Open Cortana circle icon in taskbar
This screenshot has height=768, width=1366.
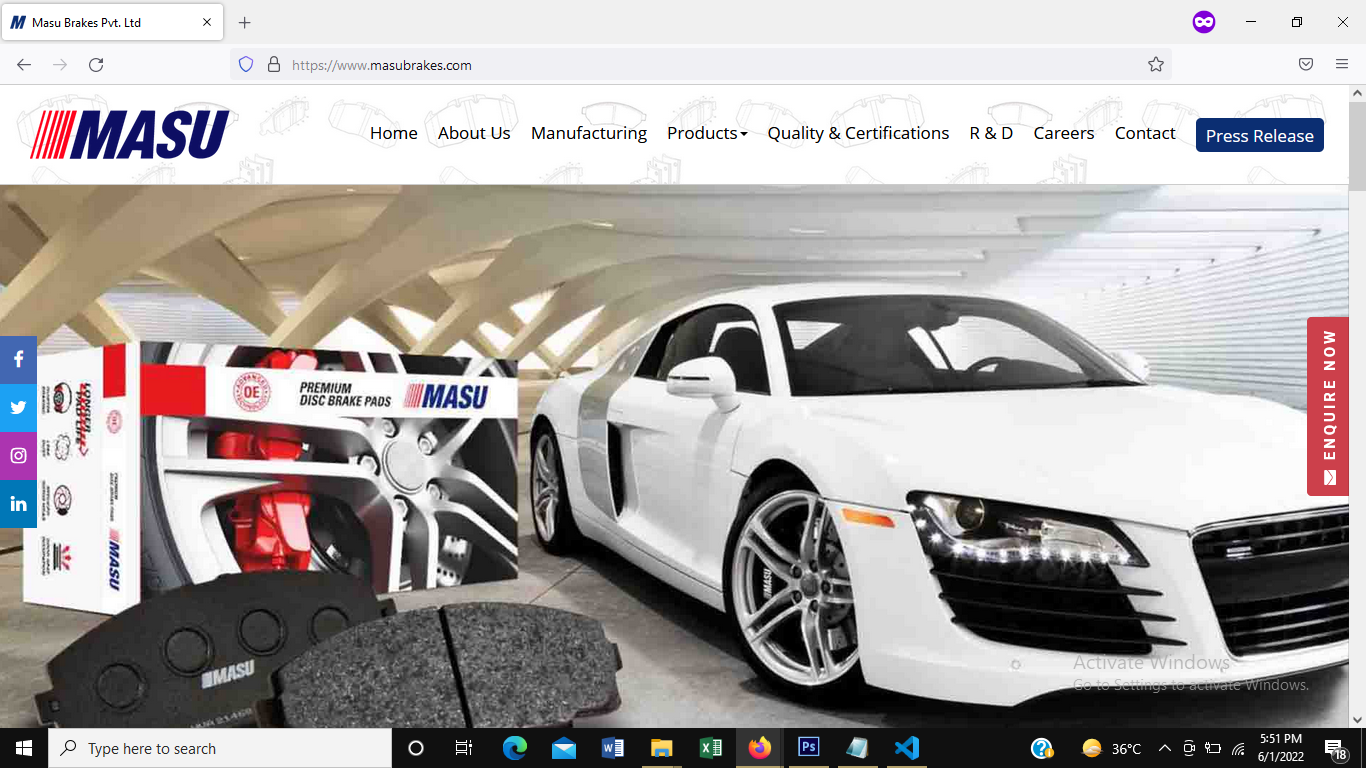point(416,748)
